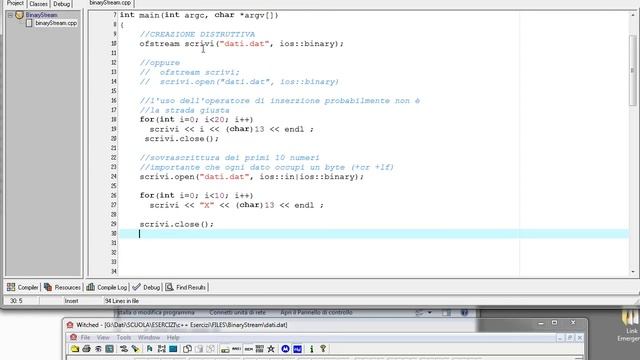The height and width of the screenshot is (360, 640).
Task: Click the help question mark icon in Witched toolbar
Action: click(323, 349)
